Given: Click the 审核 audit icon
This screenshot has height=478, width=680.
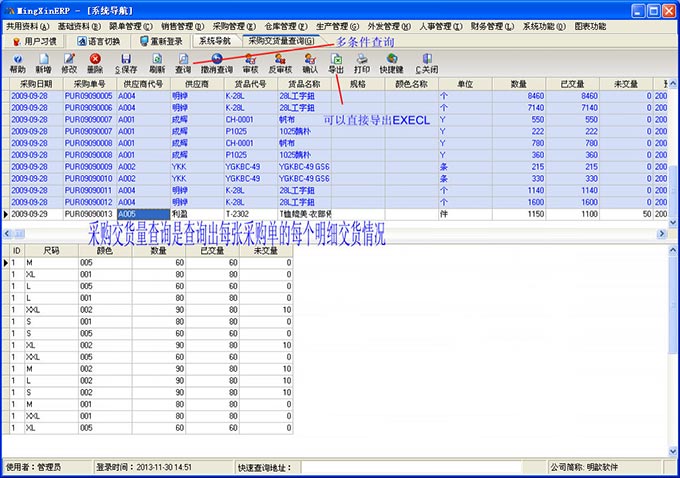Looking at the screenshot, I should click(x=250, y=63).
